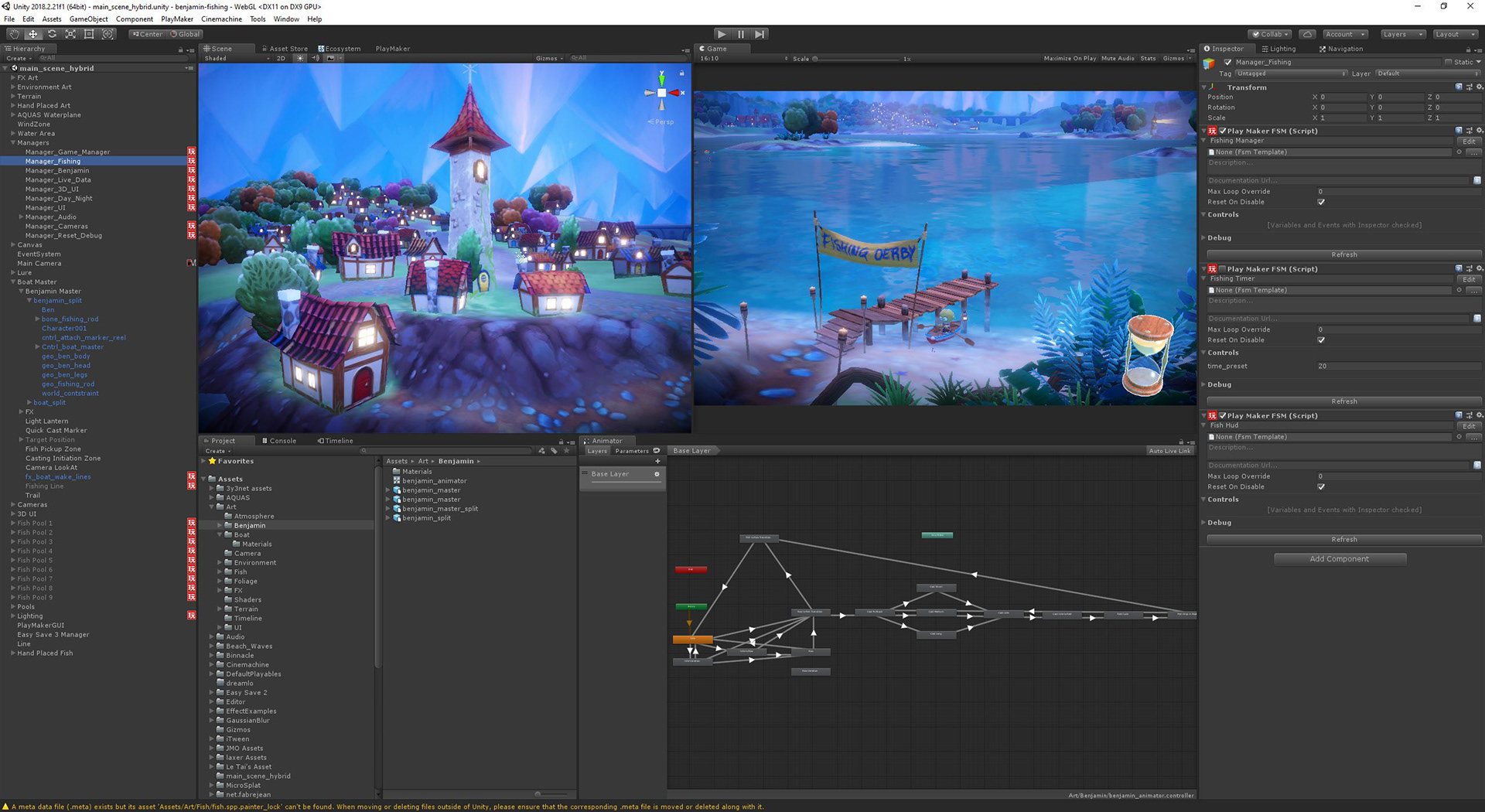1485x812 pixels.
Task: Toggle Reset On Disable for Fishing Manager
Action: [1321, 202]
